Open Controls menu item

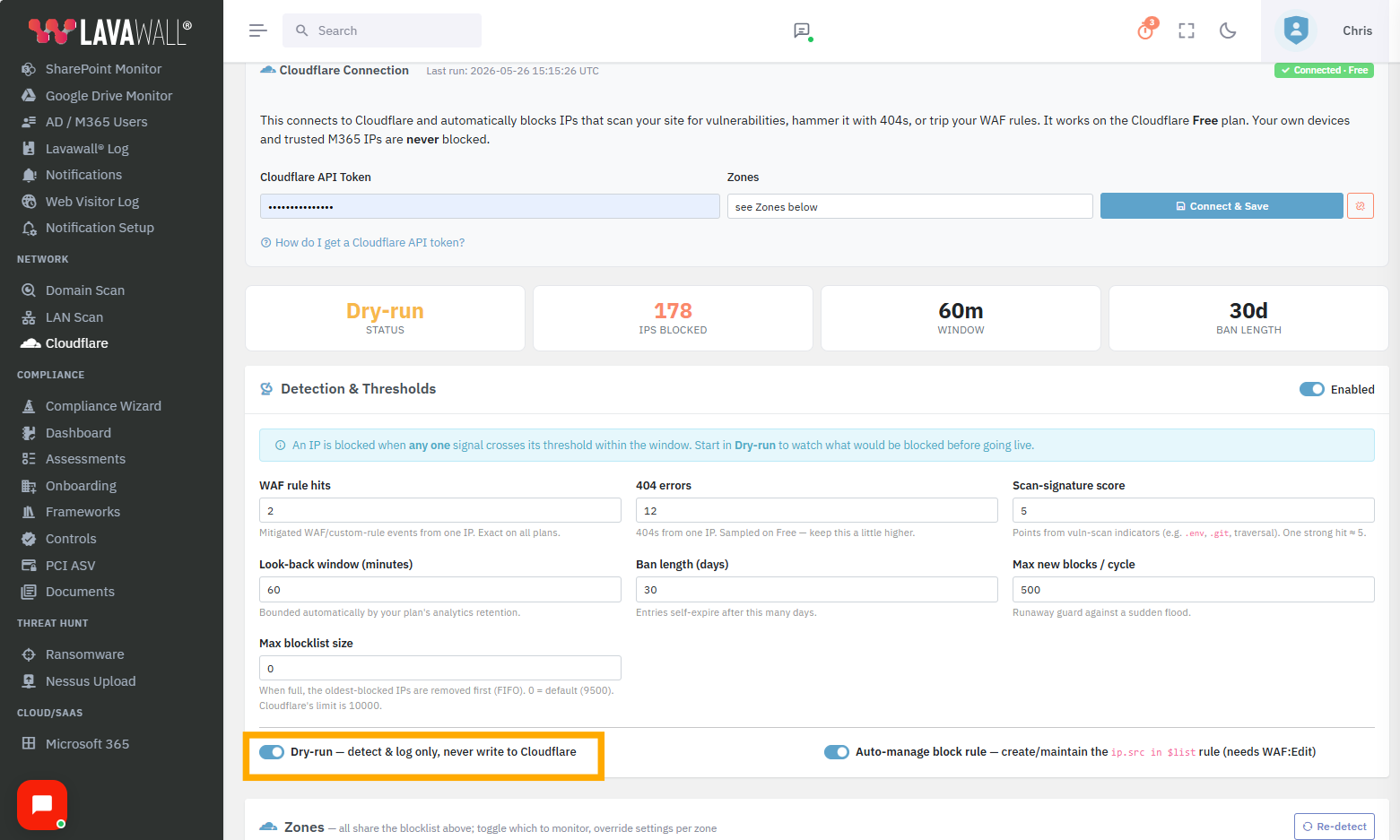coord(71,539)
